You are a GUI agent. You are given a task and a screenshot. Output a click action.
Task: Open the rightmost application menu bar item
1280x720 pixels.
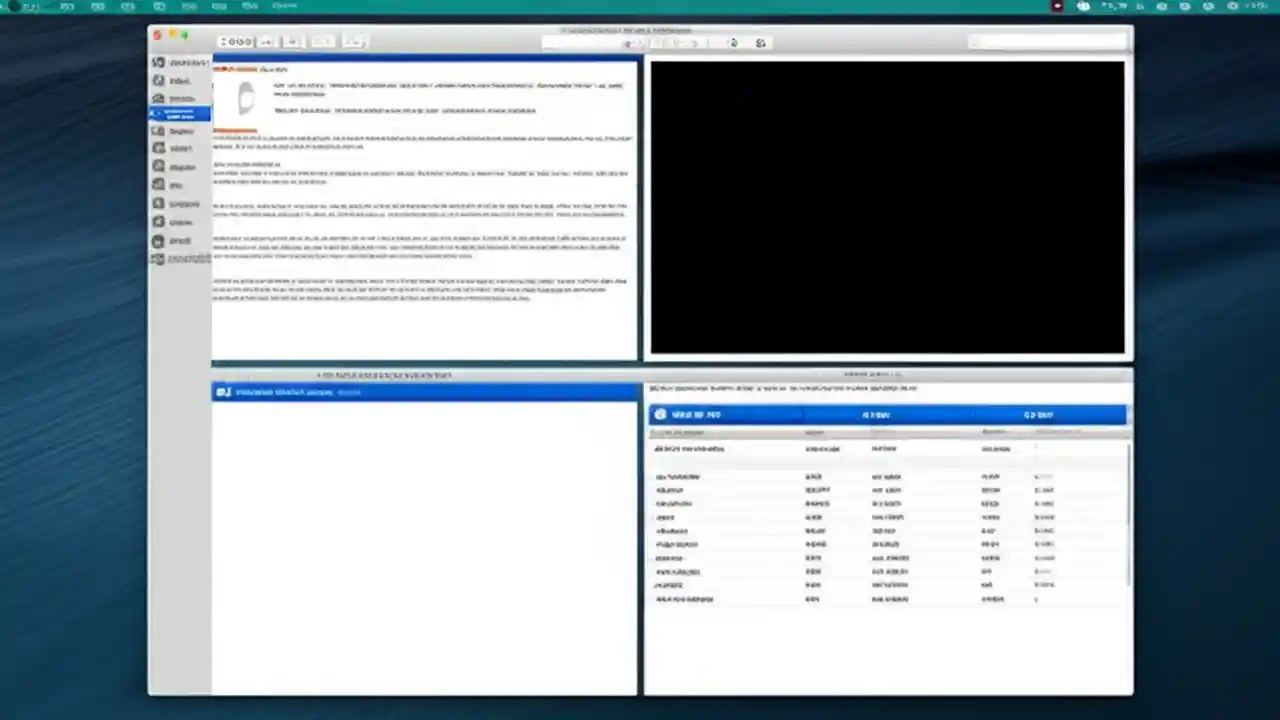click(285, 6)
